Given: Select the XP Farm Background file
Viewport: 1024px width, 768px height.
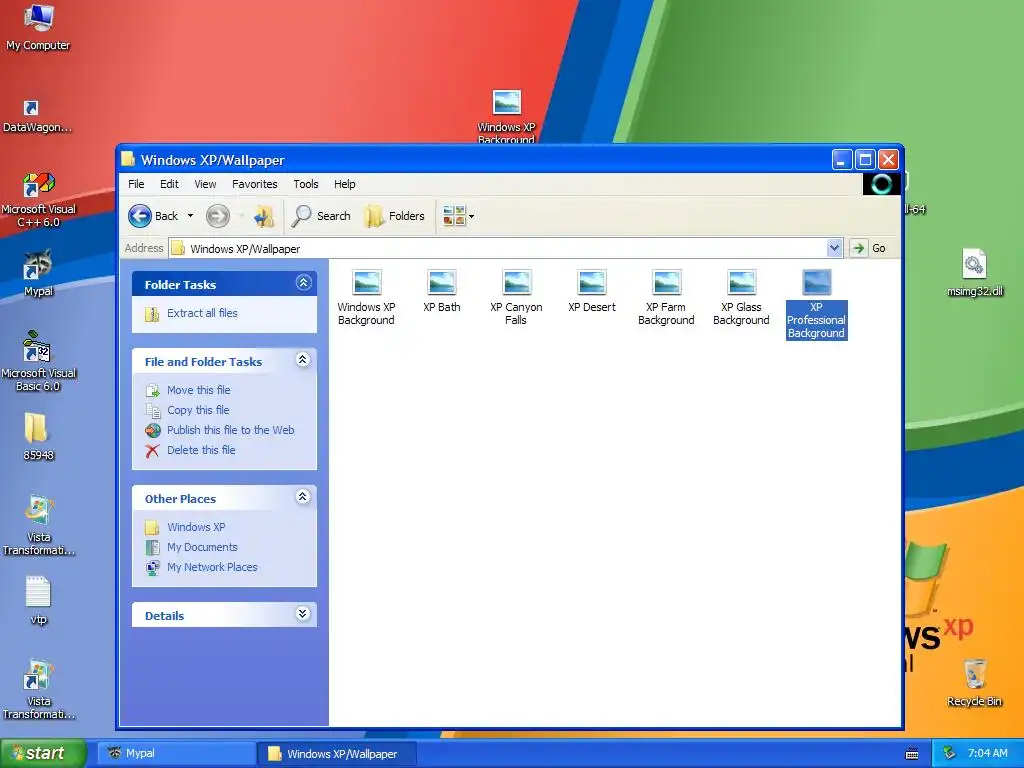Looking at the screenshot, I should click(666, 297).
